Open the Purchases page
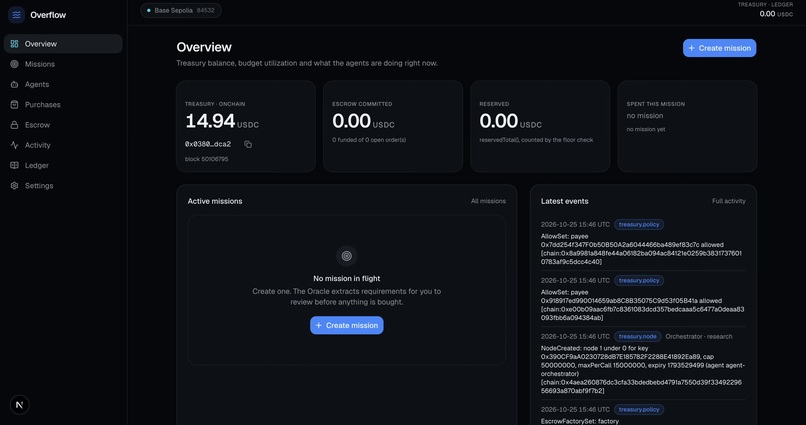806x425 pixels. coord(63,104)
